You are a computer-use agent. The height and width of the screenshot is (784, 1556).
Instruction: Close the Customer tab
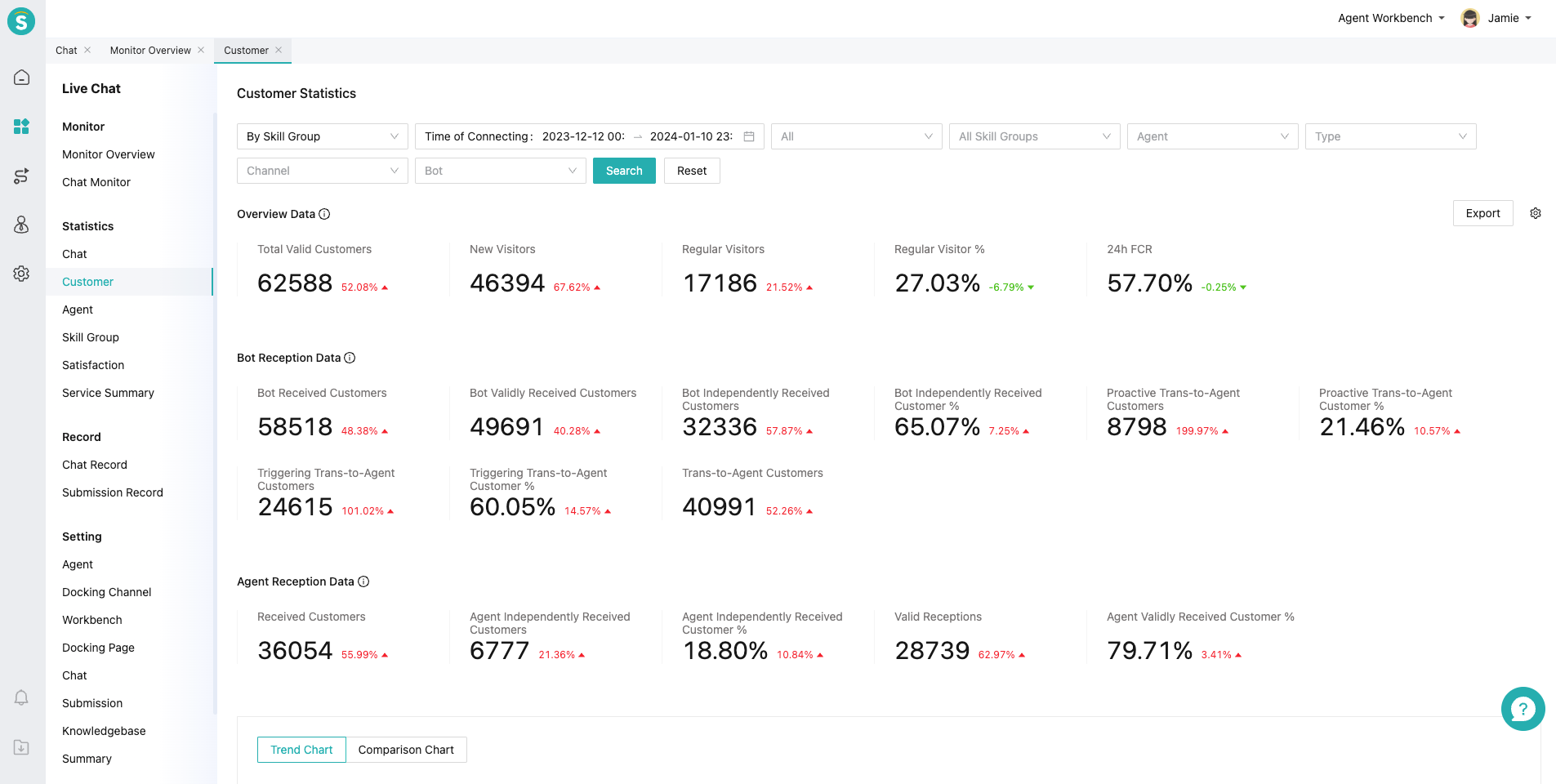[x=279, y=50]
